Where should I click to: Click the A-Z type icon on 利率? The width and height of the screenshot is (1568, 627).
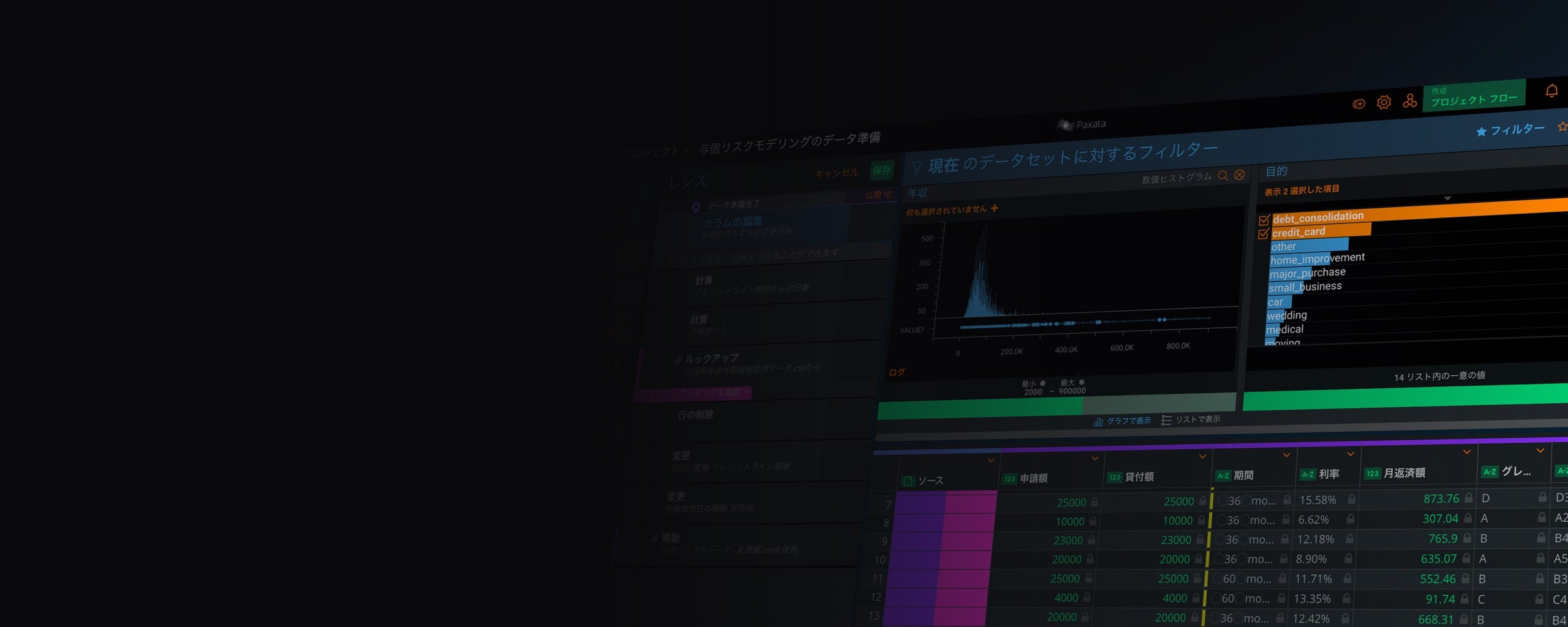click(x=1308, y=475)
